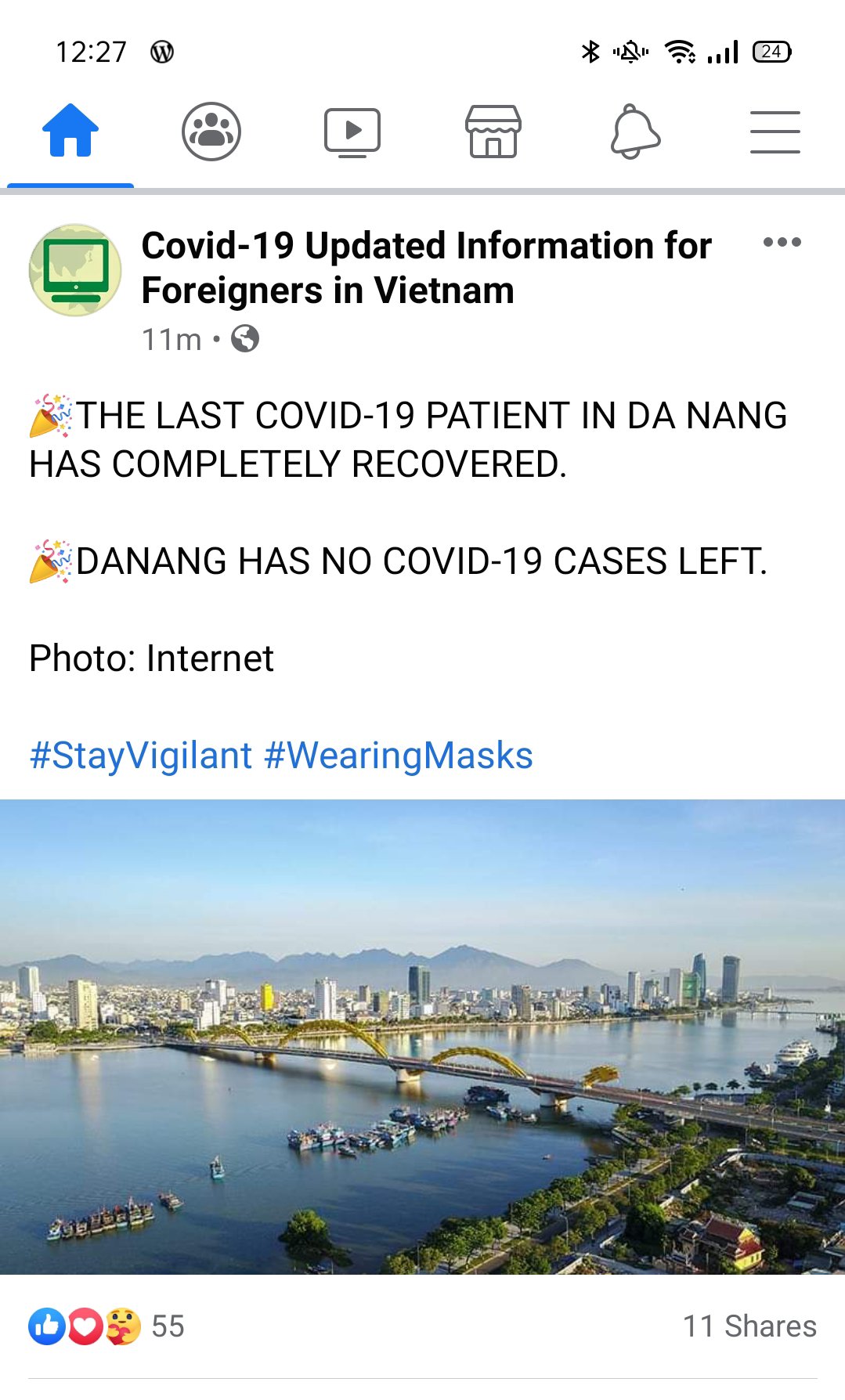Viewport: 845px width, 1400px height.
Task: Open the #StayVigilant hashtag
Action: point(141,756)
